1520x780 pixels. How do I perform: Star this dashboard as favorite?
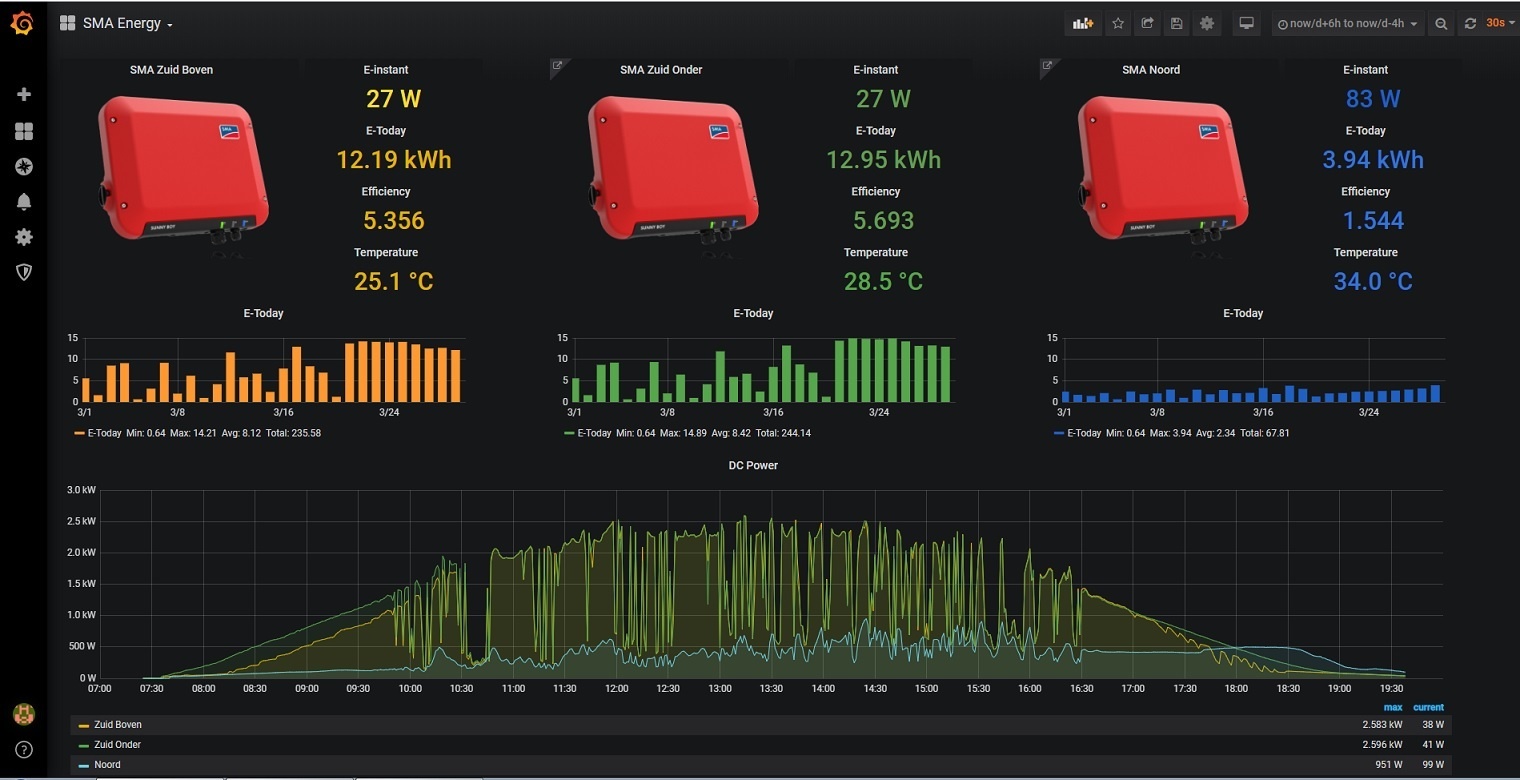coord(1118,23)
